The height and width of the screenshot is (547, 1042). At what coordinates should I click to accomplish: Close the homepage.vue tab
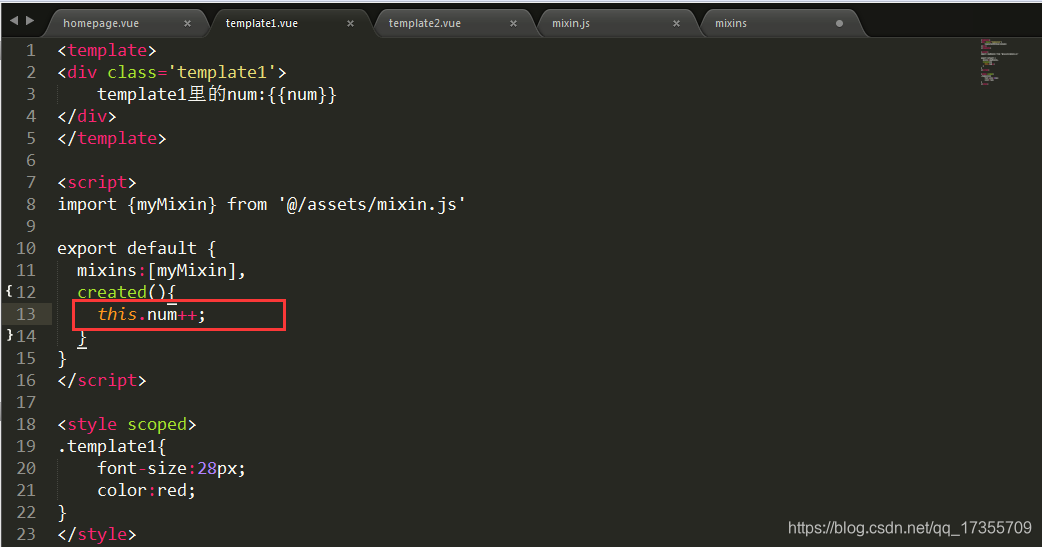187,23
